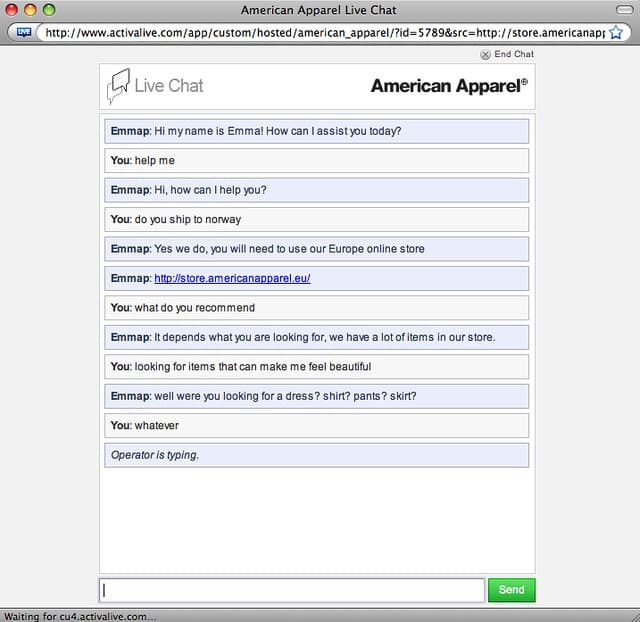Click the toolbar toggle pill button

tap(624, 10)
